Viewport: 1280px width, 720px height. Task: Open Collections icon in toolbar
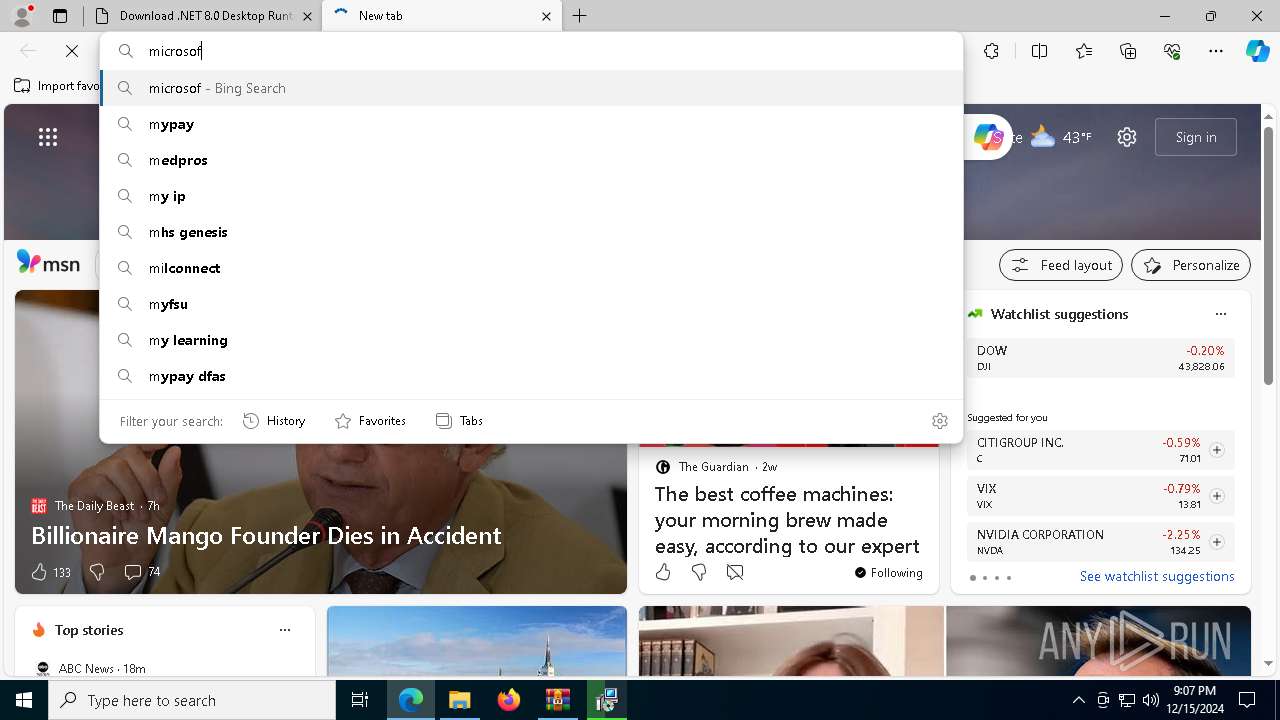[x=1128, y=51]
